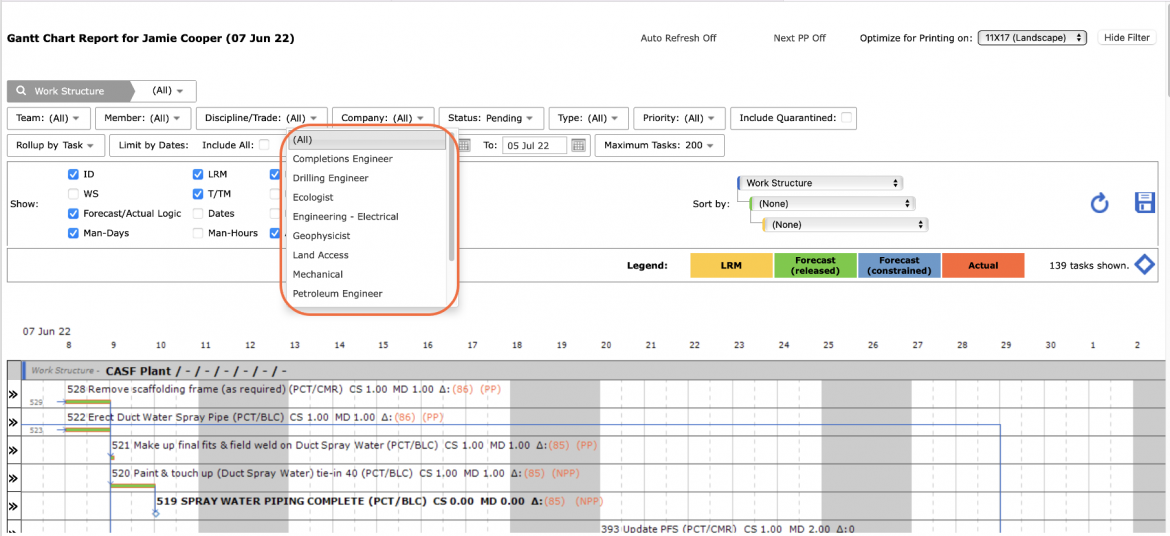Click the blue floppy disk save icon
Image resolution: width=1170 pixels, height=536 pixels.
(1145, 202)
